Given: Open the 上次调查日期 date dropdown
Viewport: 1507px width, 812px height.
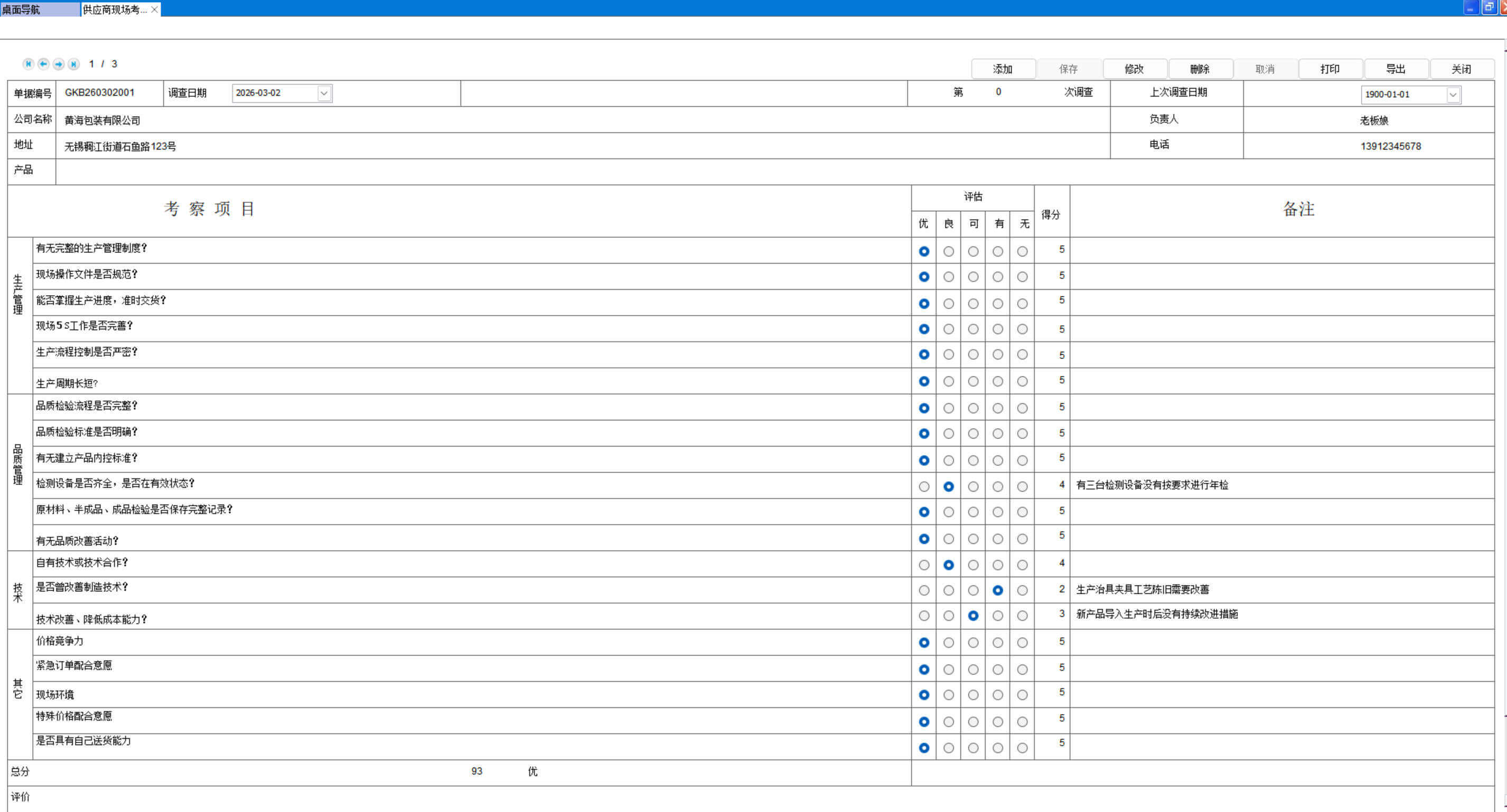Looking at the screenshot, I should (1453, 95).
